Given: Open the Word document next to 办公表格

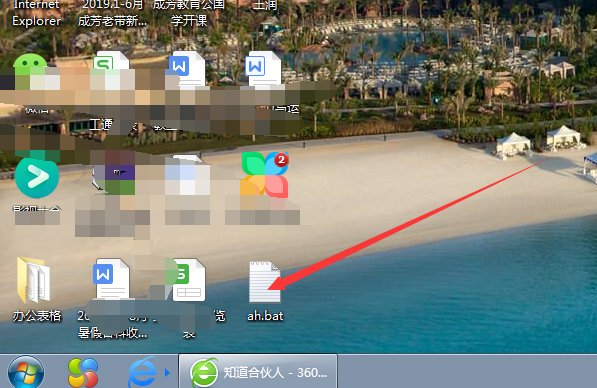Looking at the screenshot, I should pos(111,279).
